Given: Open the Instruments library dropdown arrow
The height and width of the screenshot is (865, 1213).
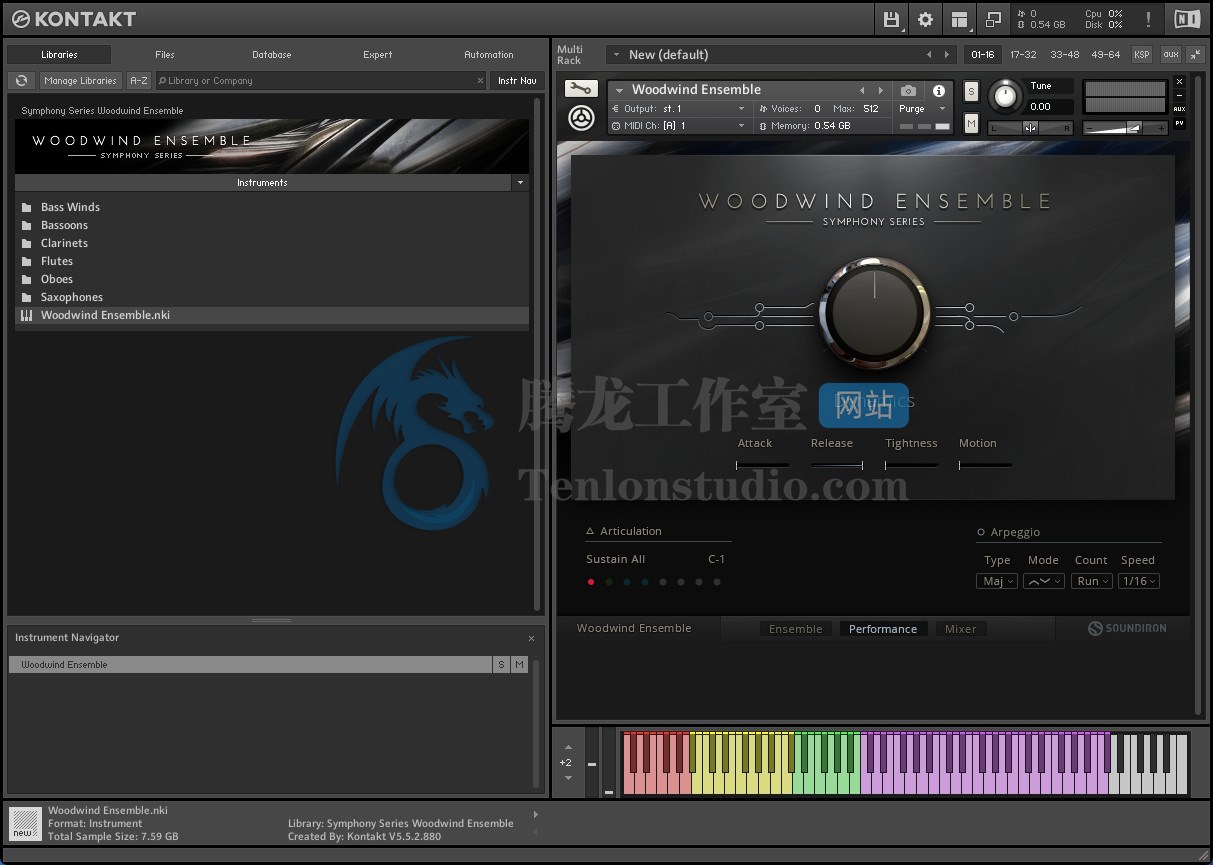Looking at the screenshot, I should 519,183.
